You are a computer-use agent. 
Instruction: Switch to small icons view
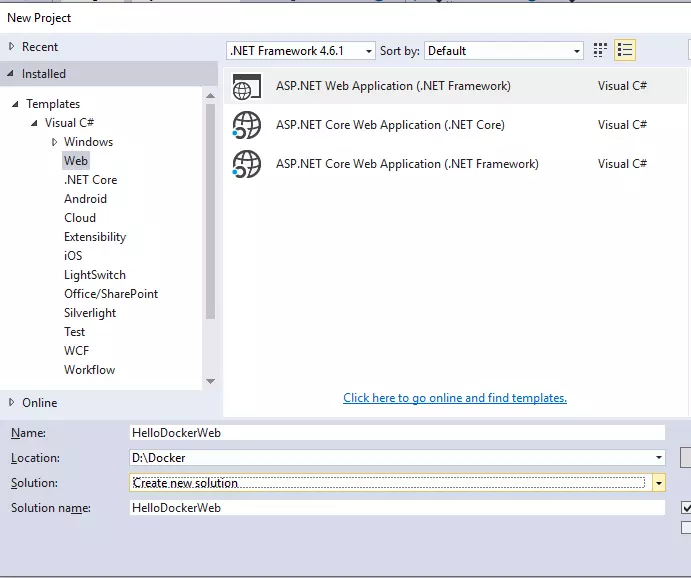(600, 50)
